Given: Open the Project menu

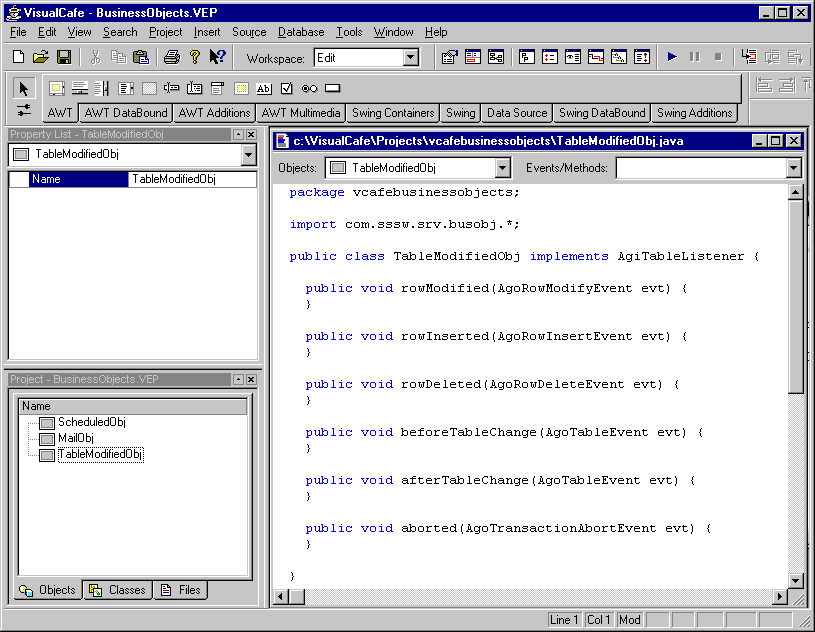Looking at the screenshot, I should point(165,32).
